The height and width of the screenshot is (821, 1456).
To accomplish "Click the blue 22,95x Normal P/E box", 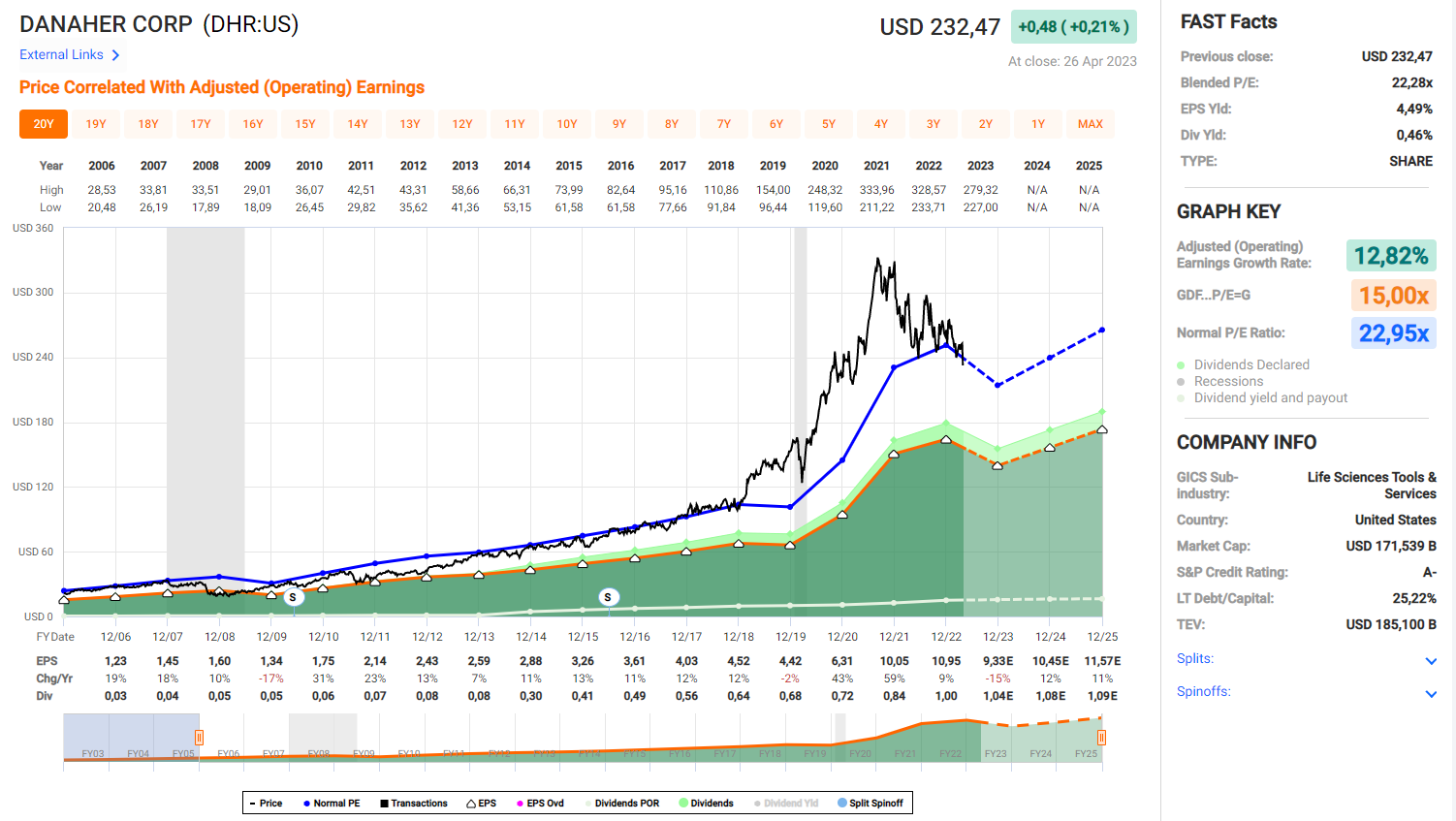I will click(x=1394, y=333).
